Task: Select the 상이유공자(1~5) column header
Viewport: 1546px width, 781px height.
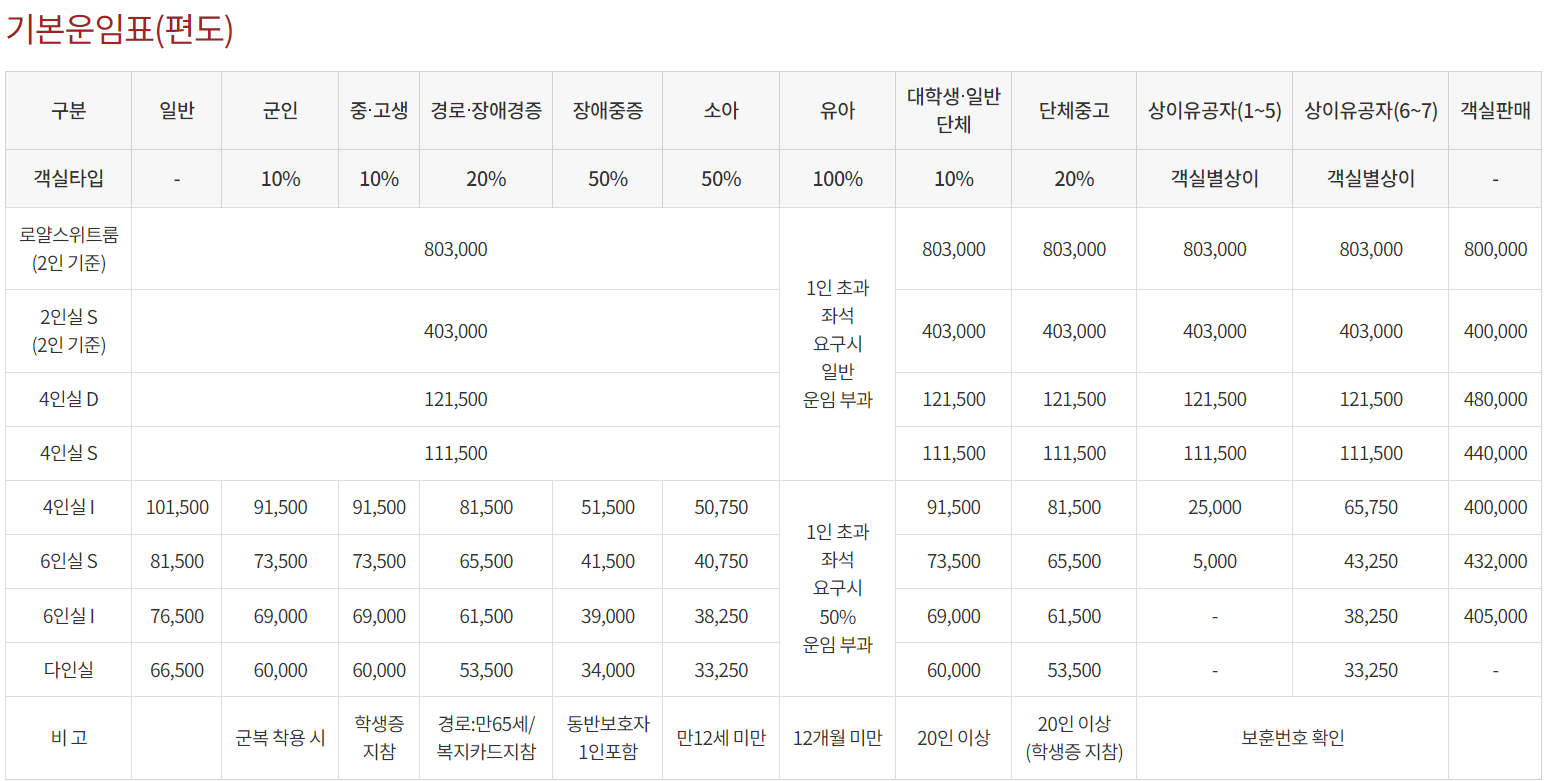Action: pyautogui.click(x=1215, y=111)
